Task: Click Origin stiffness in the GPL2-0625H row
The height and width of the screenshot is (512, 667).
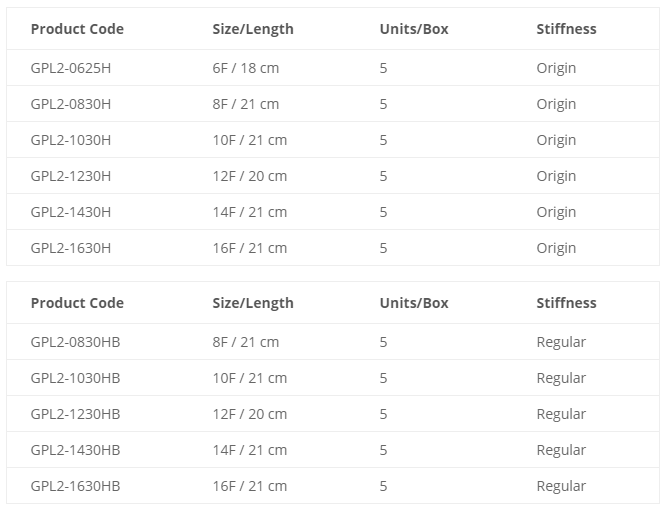Action: tap(556, 68)
